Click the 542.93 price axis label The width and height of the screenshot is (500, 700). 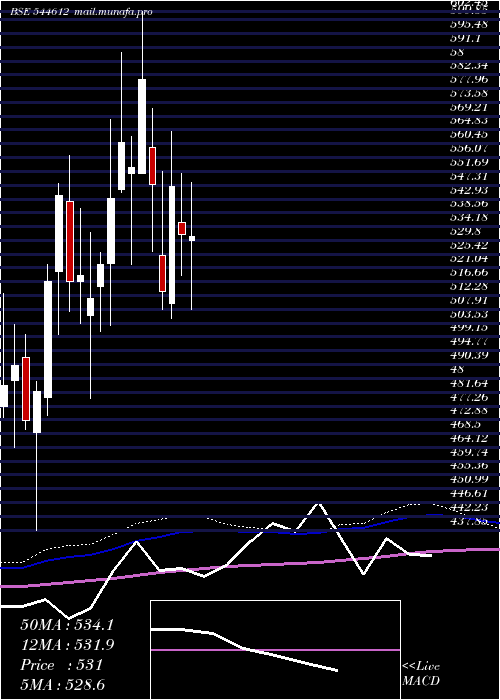coord(468,190)
